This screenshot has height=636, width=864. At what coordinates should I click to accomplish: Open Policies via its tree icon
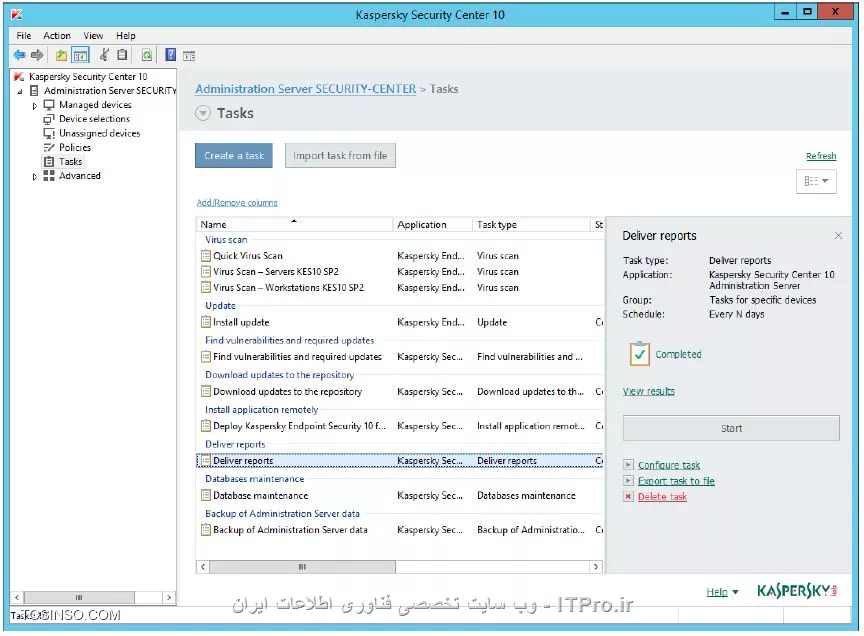click(49, 147)
